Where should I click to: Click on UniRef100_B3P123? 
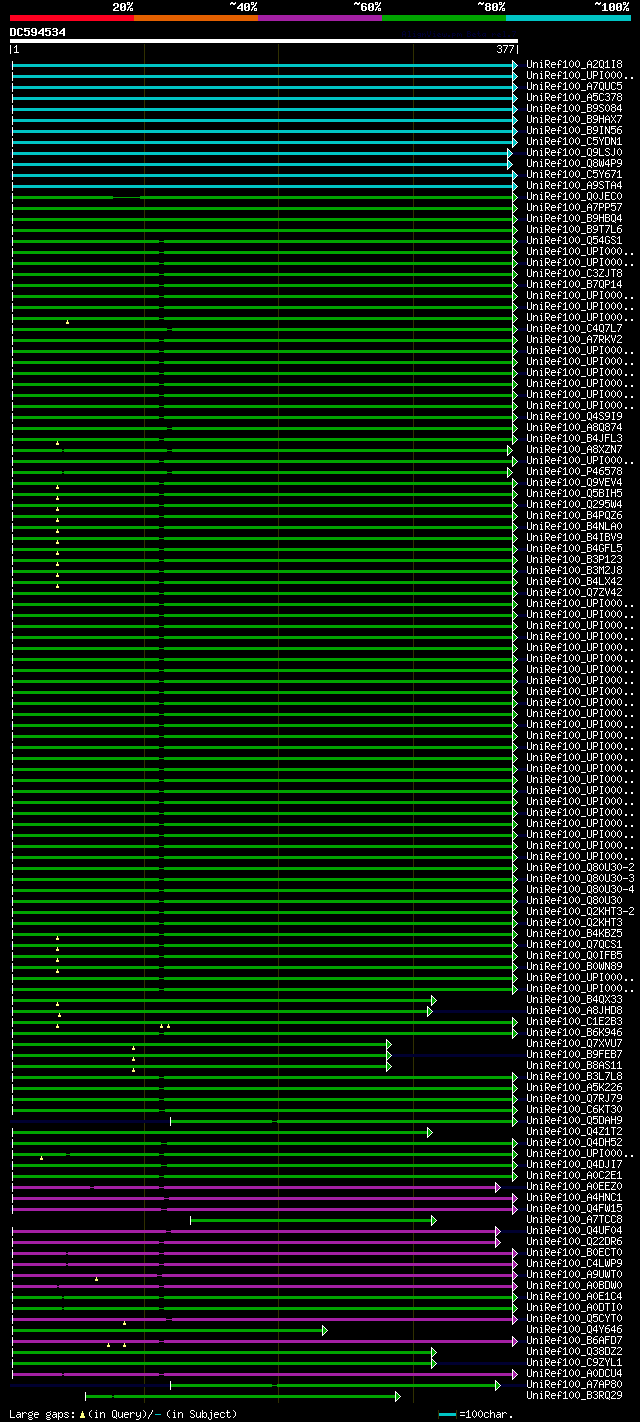pos(574,559)
